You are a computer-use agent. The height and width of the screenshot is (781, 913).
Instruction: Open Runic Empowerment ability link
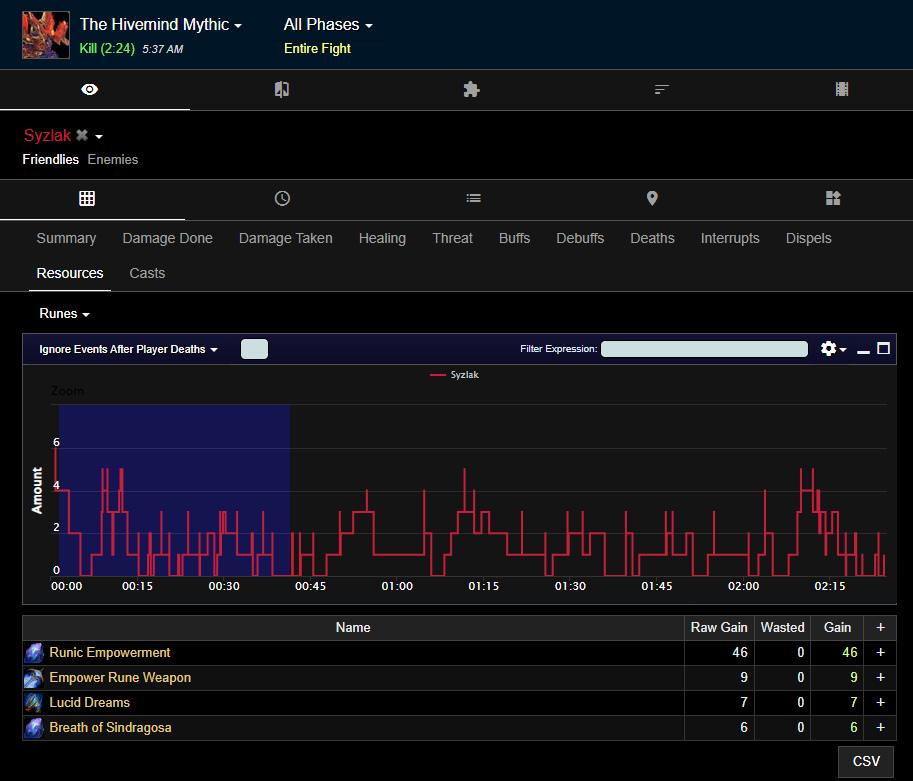click(110, 652)
